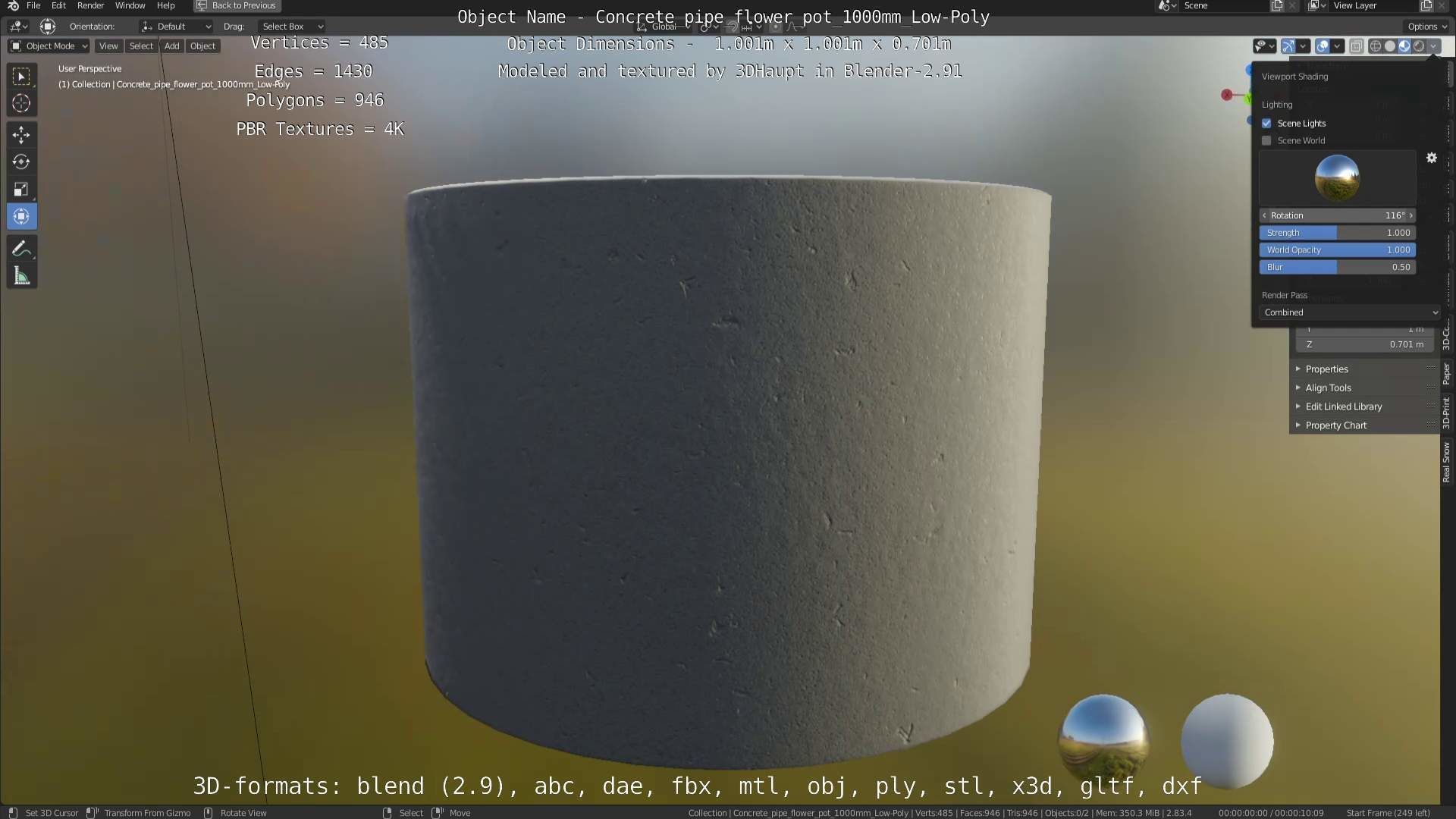Open the HDRI settings gear icon

tap(1431, 158)
